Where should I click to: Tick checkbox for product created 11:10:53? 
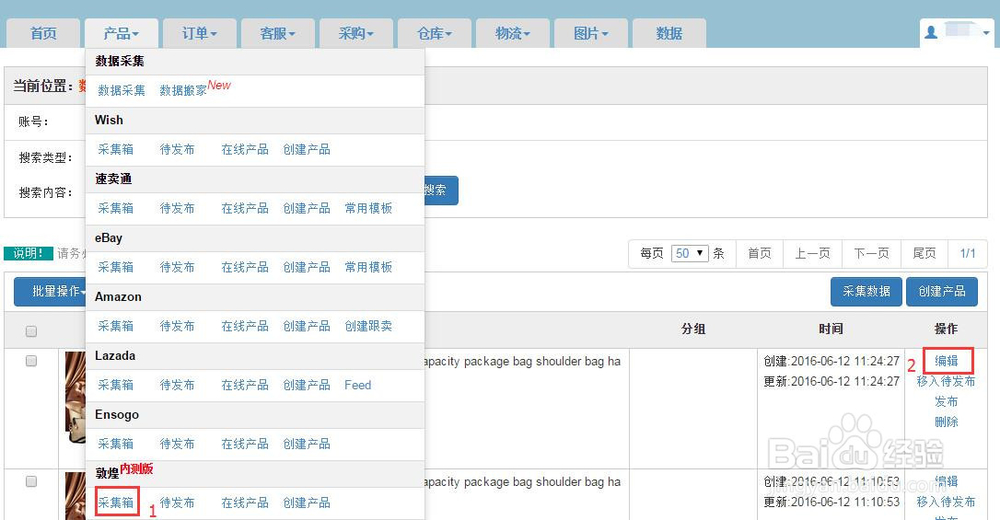pos(31,482)
